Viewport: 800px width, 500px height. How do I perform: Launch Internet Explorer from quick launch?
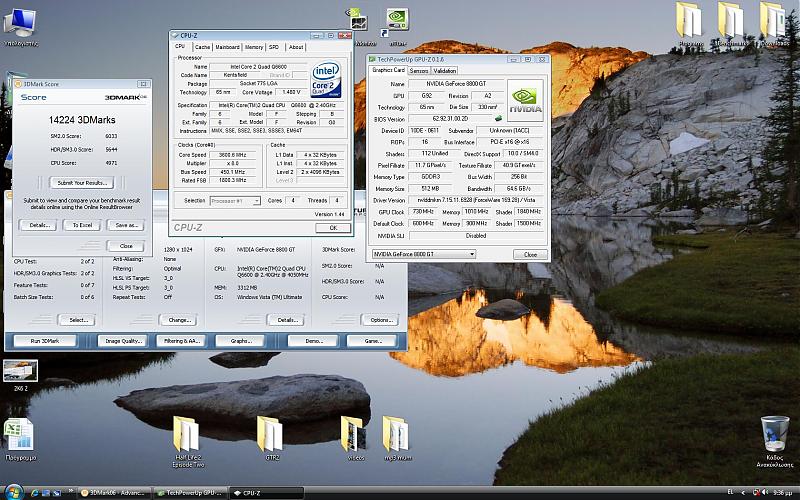[35, 493]
